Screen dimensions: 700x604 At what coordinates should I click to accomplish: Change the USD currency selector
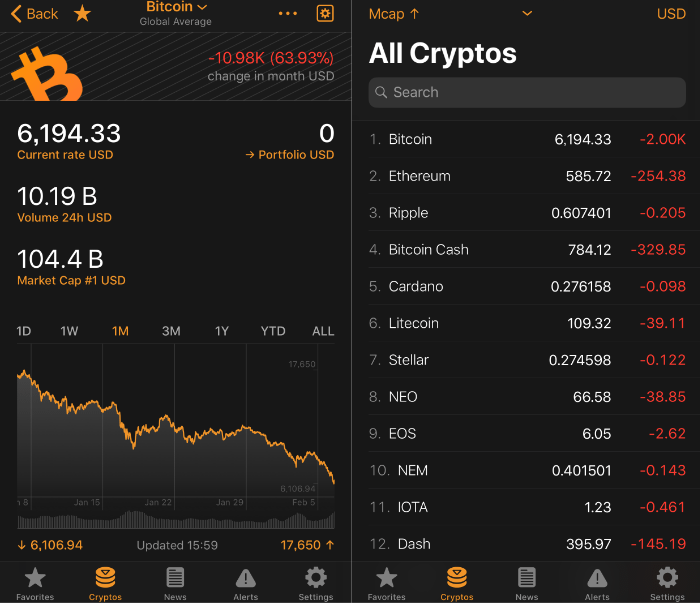[x=671, y=14]
